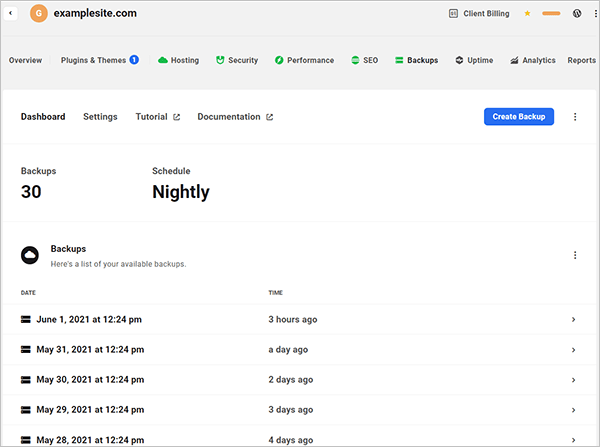
Task: Open the Security tab
Action: click(236, 60)
